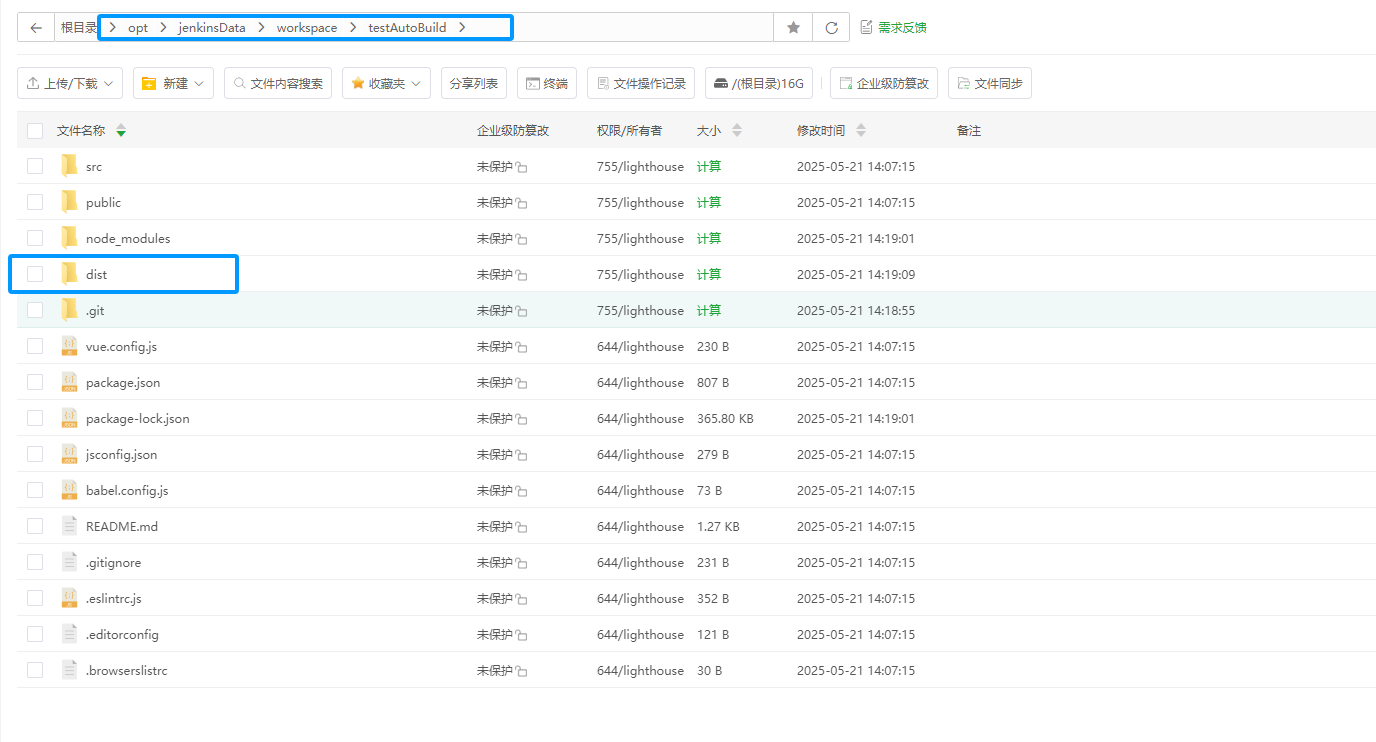Click the lock icon in src row
Screen dimensions: 1376x742
pyautogui.click(x=521, y=167)
